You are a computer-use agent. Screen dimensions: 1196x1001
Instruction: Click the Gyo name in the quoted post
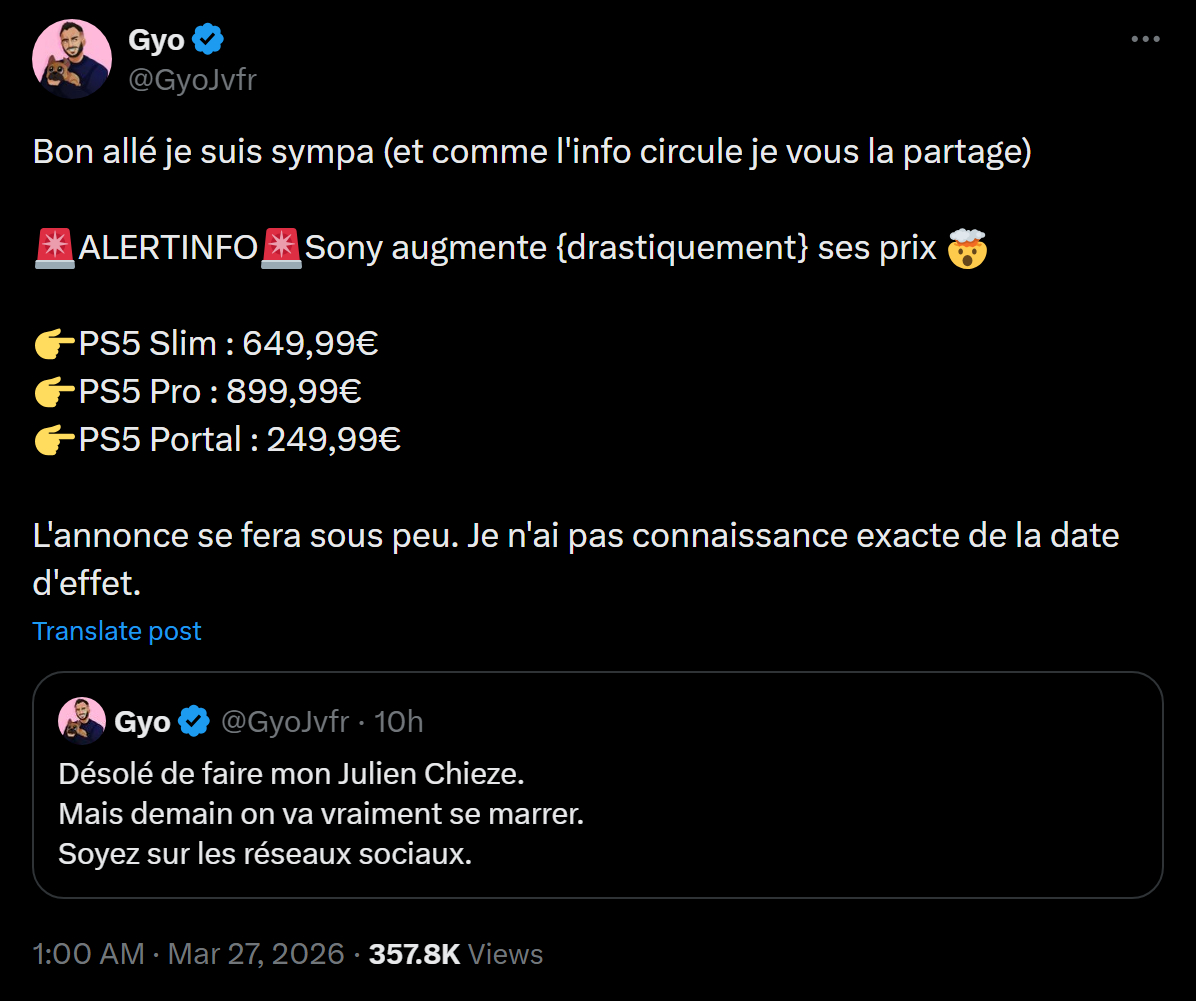[x=143, y=722]
